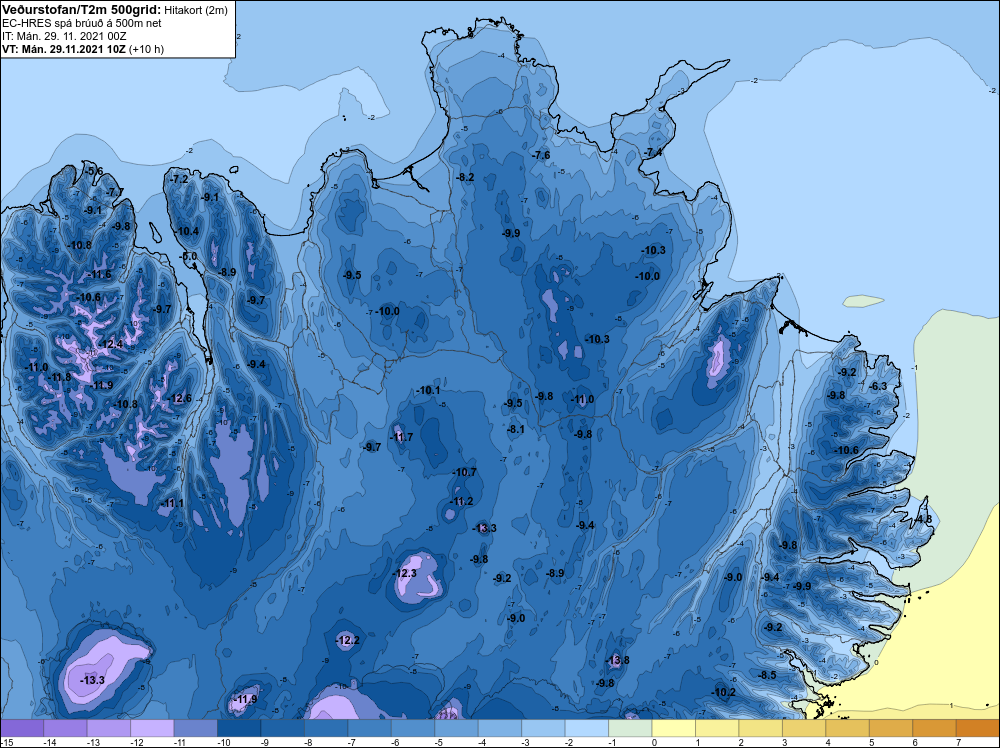Select the dark orange legend swatch labeled 7
The height and width of the screenshot is (748, 1000).
tap(978, 728)
